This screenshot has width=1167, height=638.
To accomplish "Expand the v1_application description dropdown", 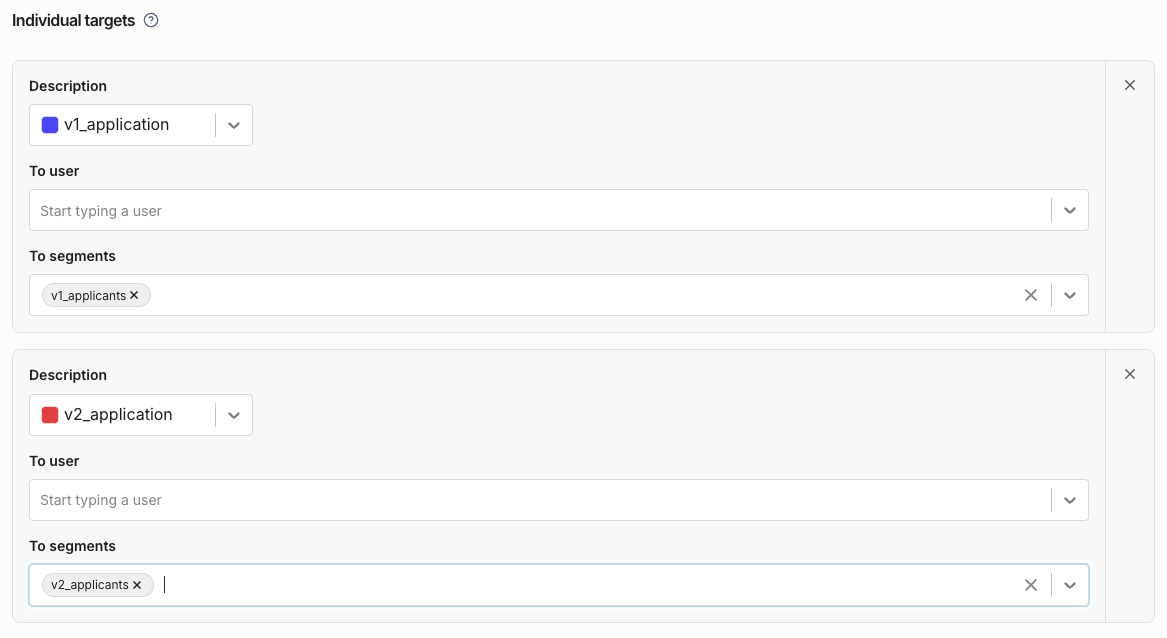I will click(x=234, y=124).
